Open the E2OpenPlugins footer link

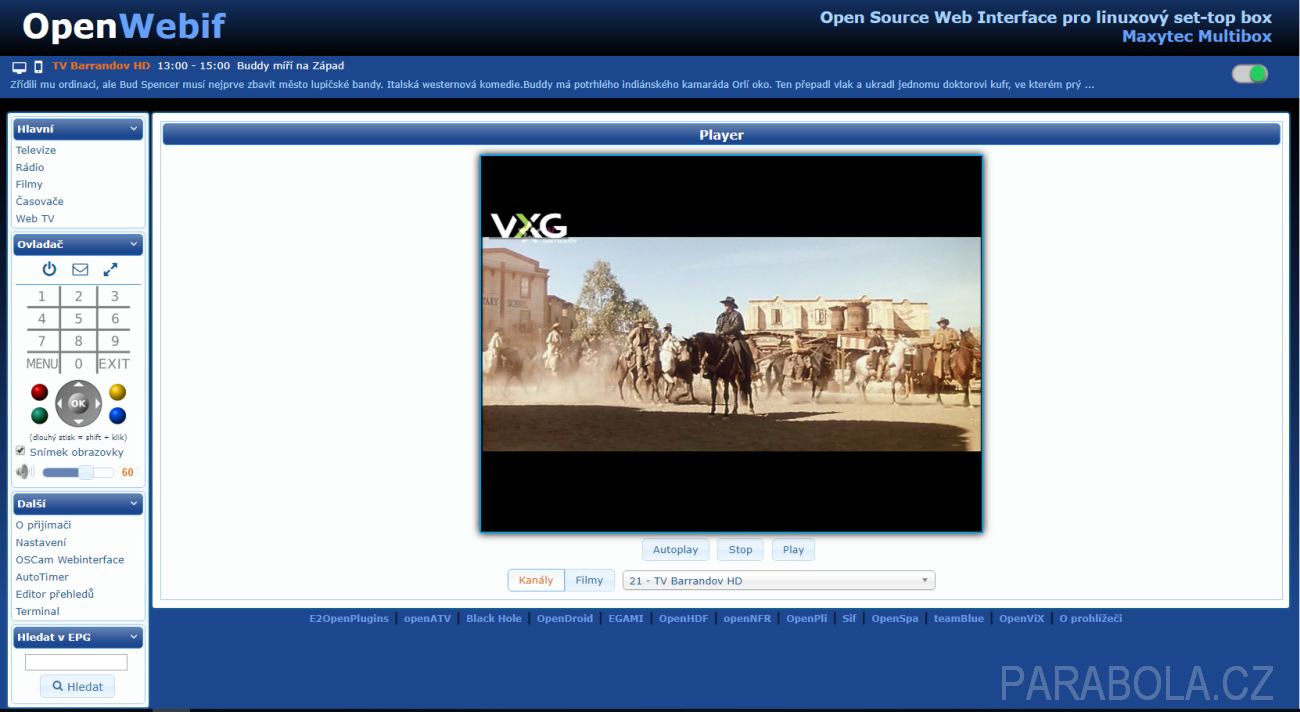tap(349, 618)
